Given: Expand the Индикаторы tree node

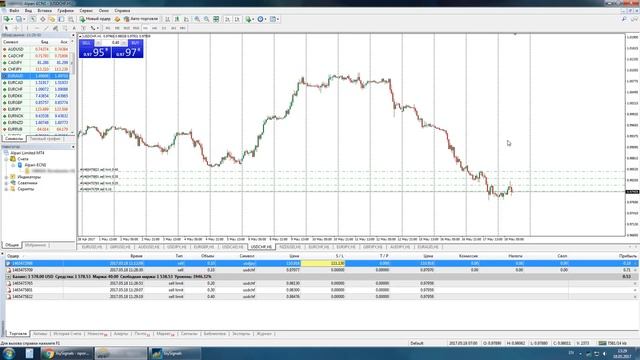Looking at the screenshot, I should tap(6, 177).
